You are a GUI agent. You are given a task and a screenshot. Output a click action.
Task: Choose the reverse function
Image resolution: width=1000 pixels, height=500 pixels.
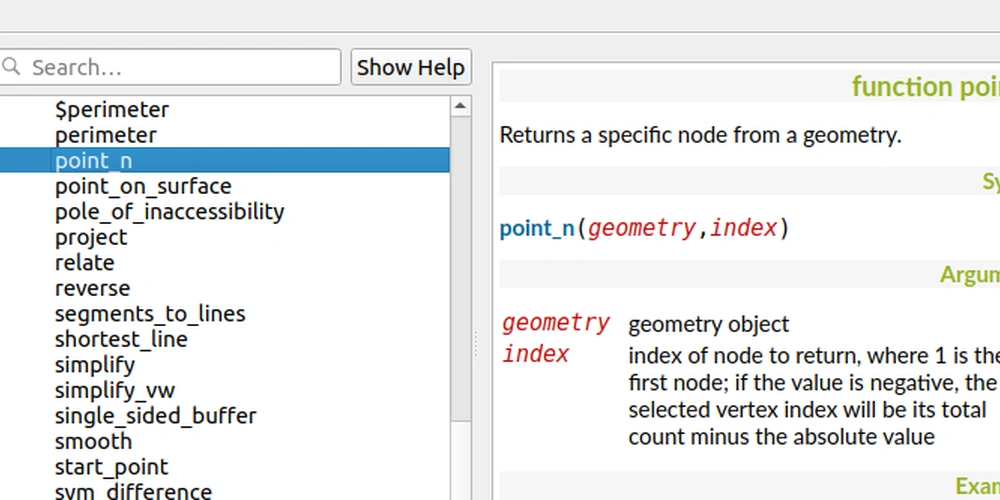[x=92, y=289]
